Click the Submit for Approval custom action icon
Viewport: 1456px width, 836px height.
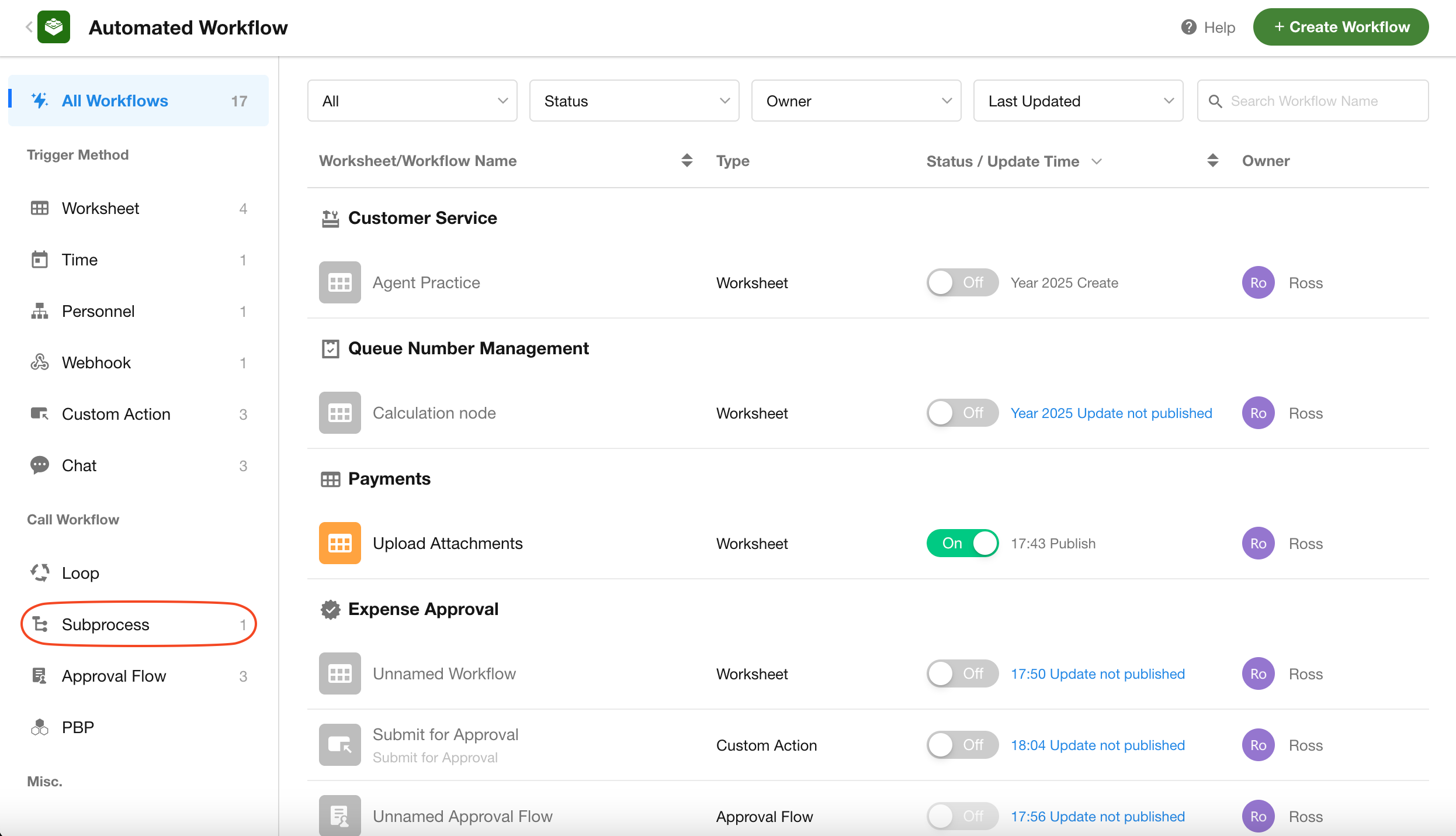[x=339, y=745]
